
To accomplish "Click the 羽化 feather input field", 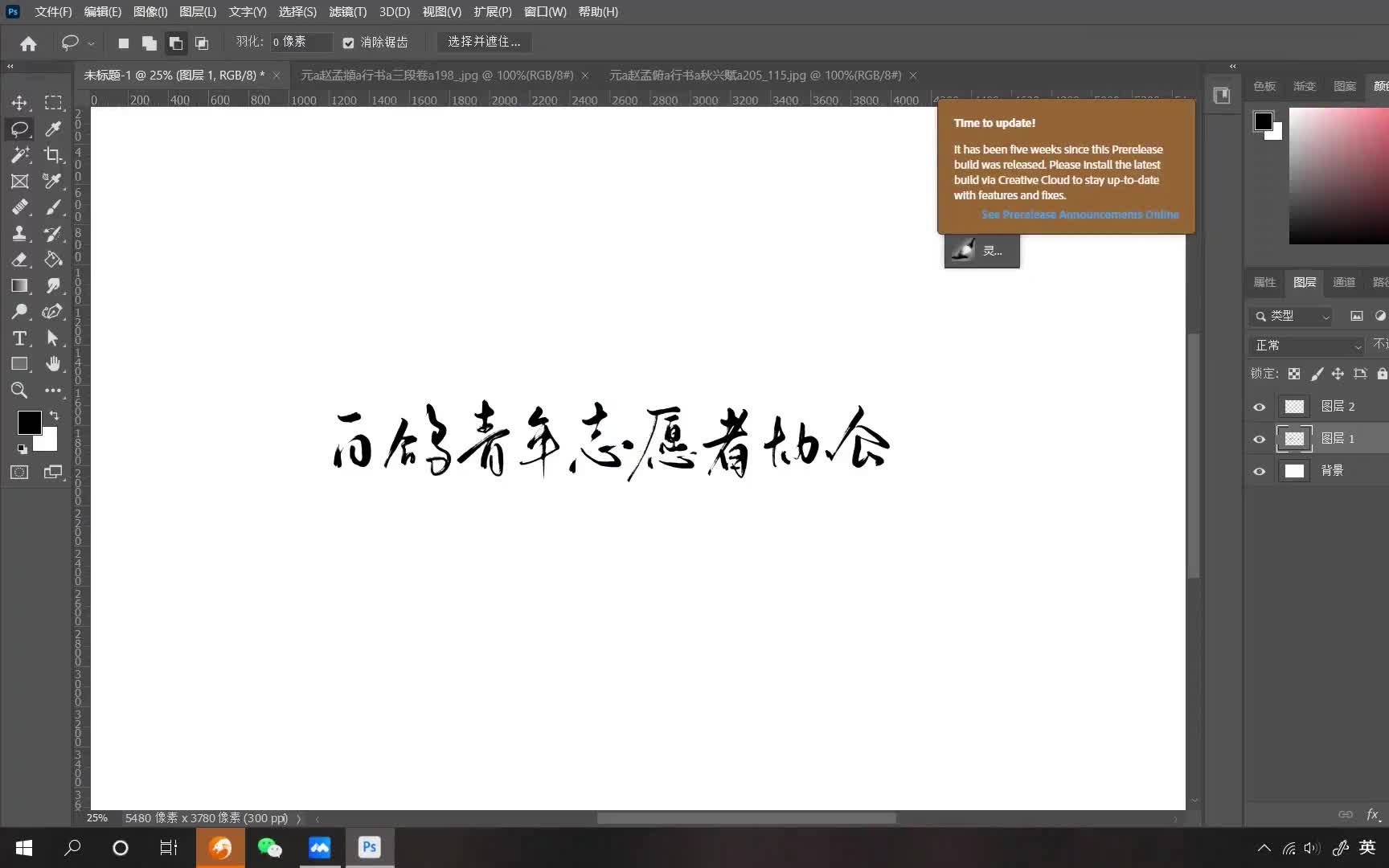I will 301,42.
